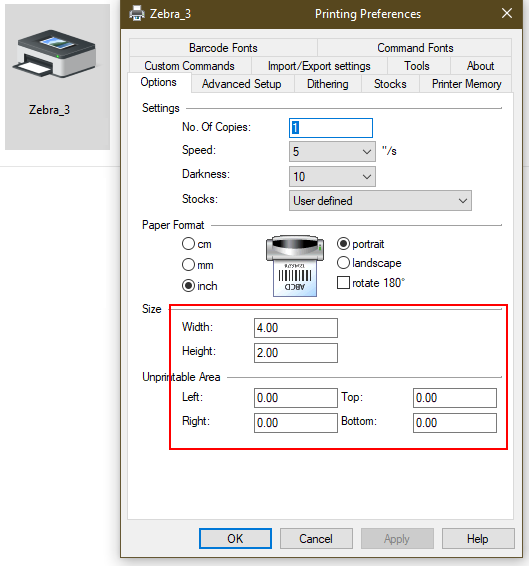Switch to the Advanced Setup tab
Viewport: 529px width, 566px height.
click(x=242, y=84)
